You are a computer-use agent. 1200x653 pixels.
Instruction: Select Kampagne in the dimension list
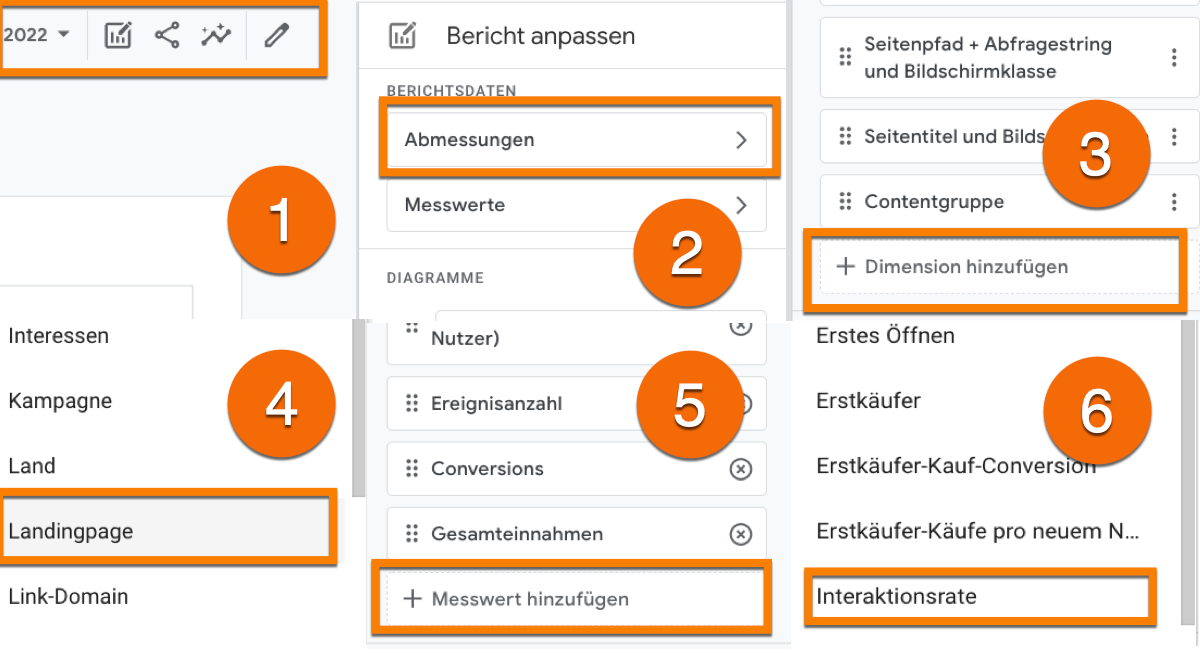(x=60, y=401)
